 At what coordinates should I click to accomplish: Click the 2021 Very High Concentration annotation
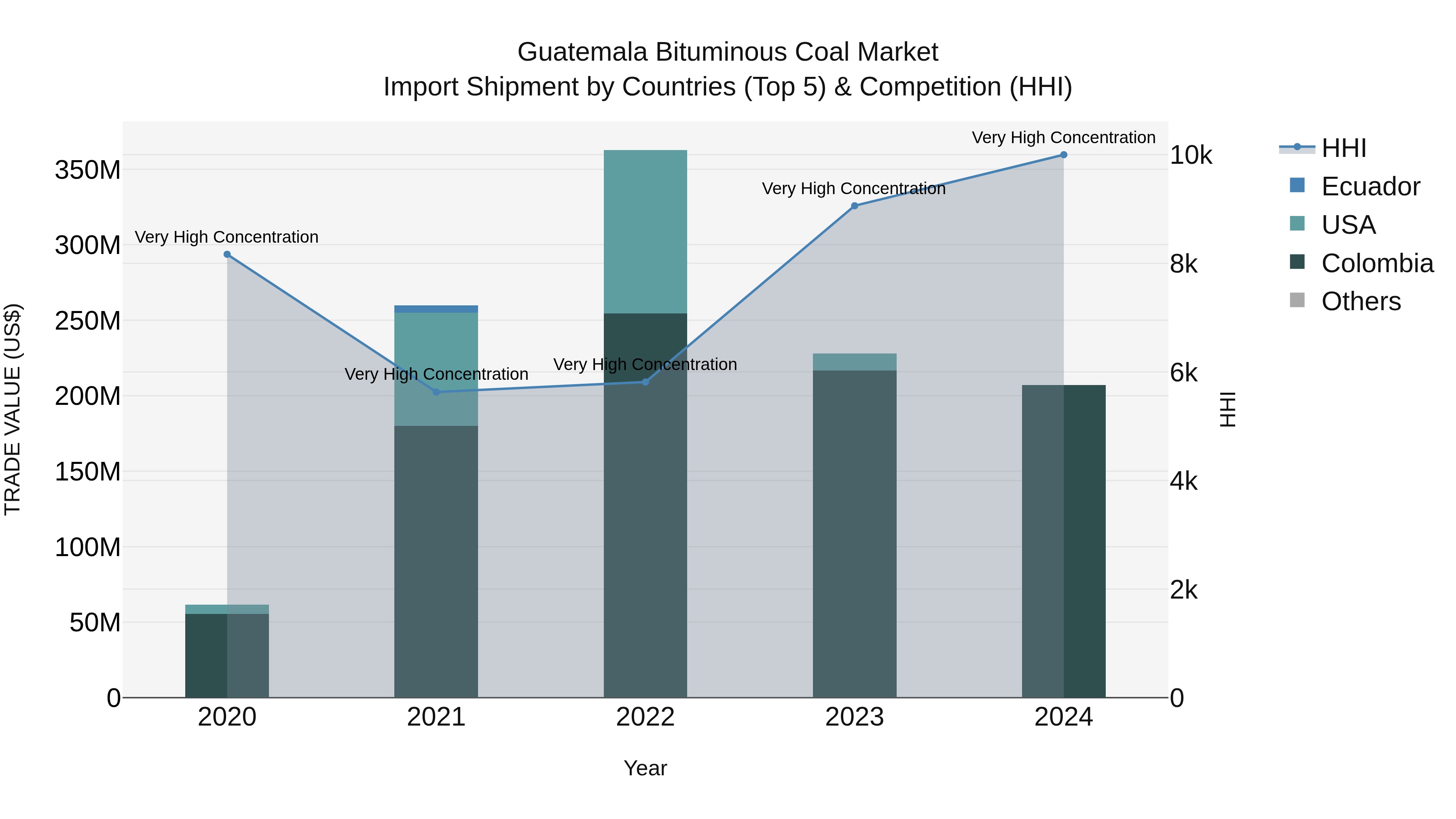click(x=436, y=374)
